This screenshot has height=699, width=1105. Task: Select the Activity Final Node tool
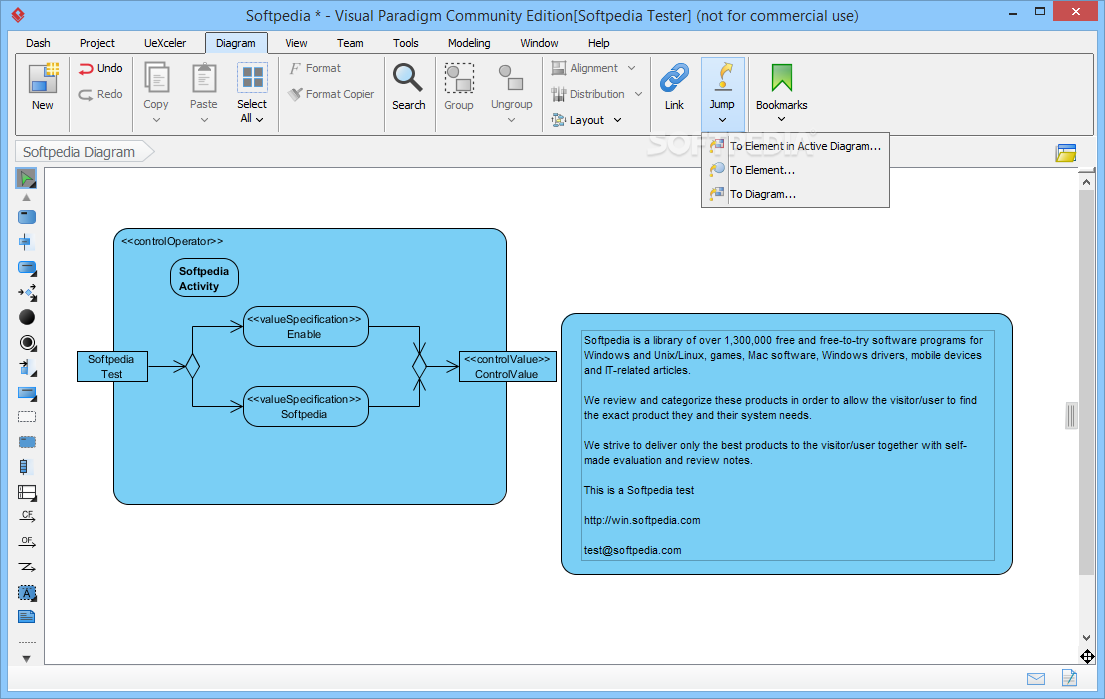27,343
